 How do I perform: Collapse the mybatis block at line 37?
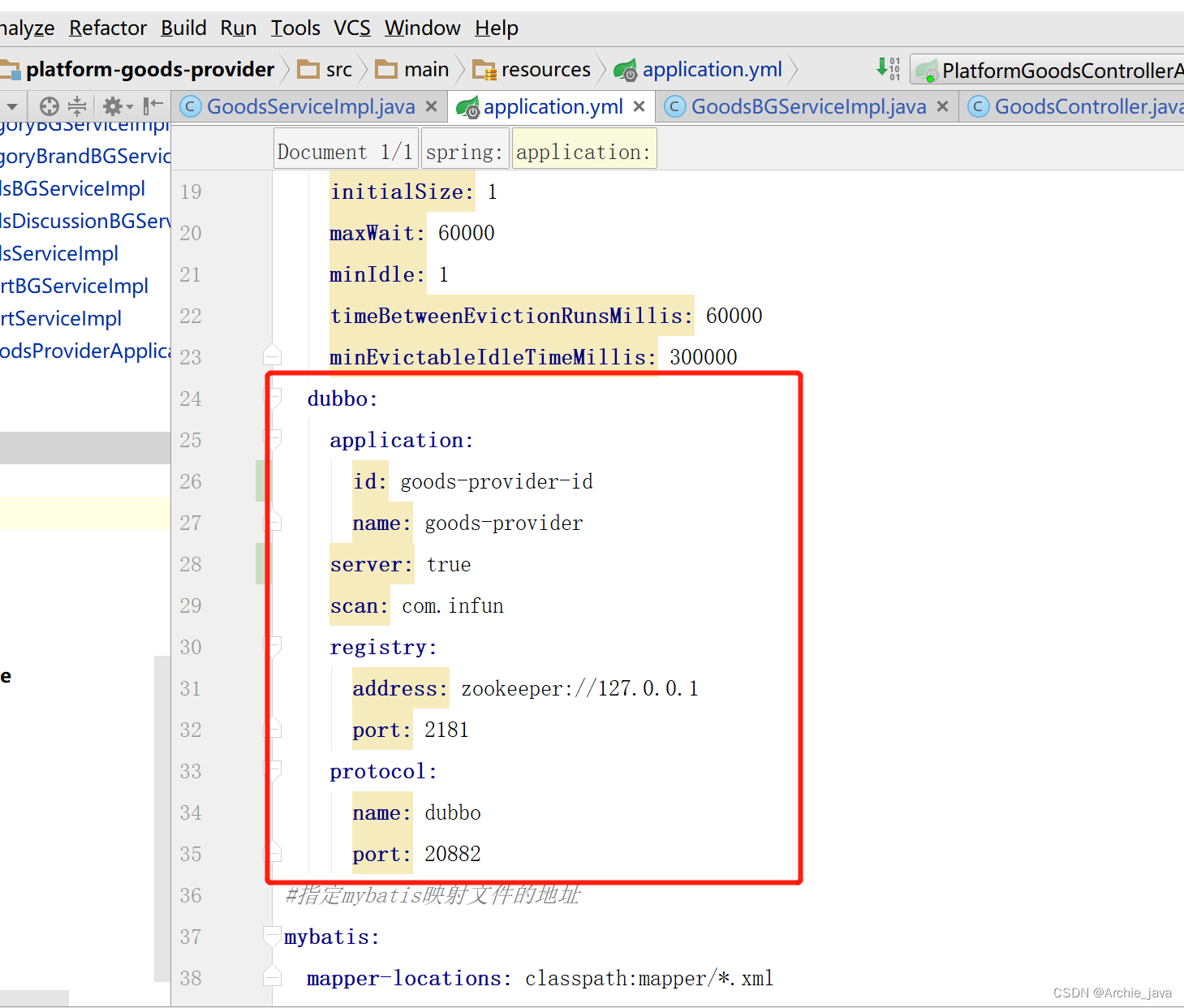pos(273,936)
